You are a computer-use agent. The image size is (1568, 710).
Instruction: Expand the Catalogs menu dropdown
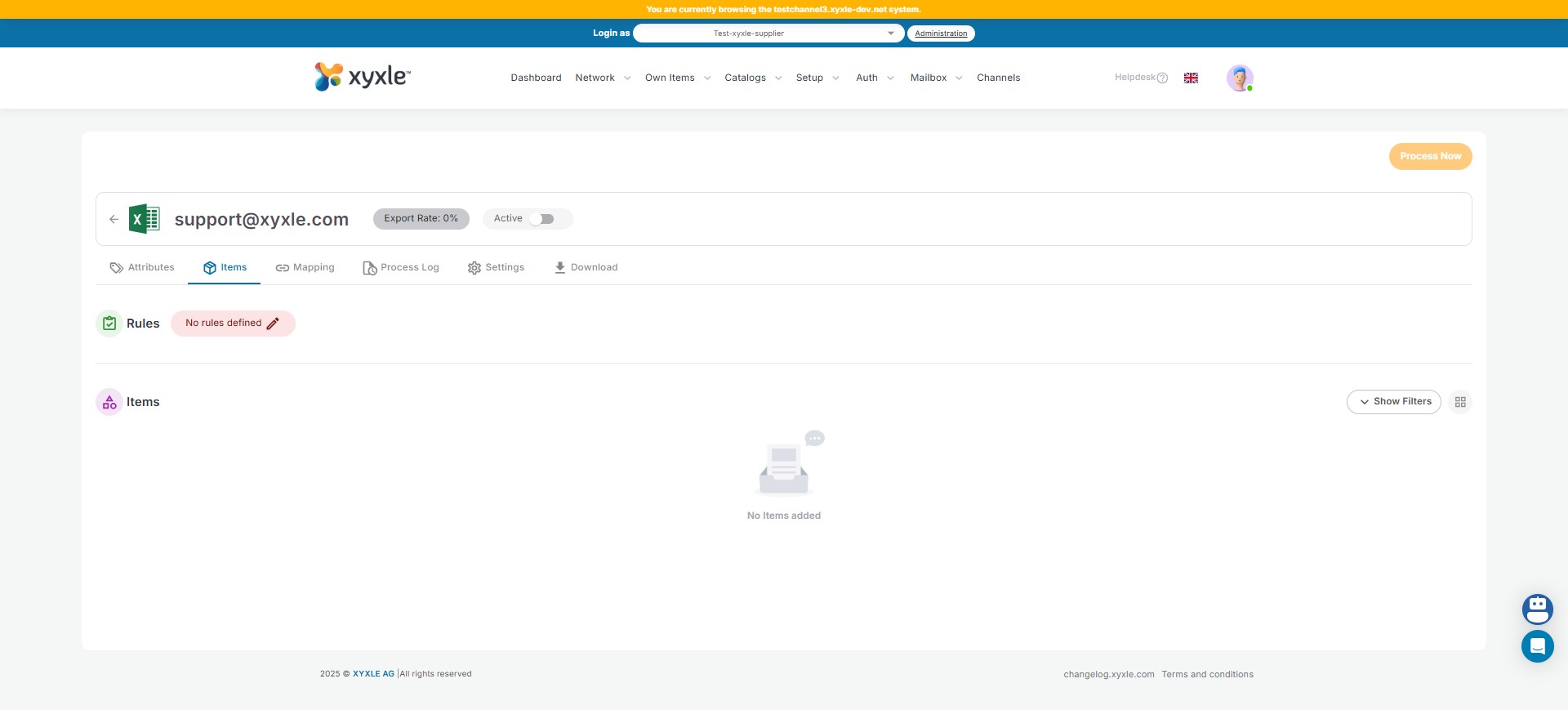tap(753, 78)
